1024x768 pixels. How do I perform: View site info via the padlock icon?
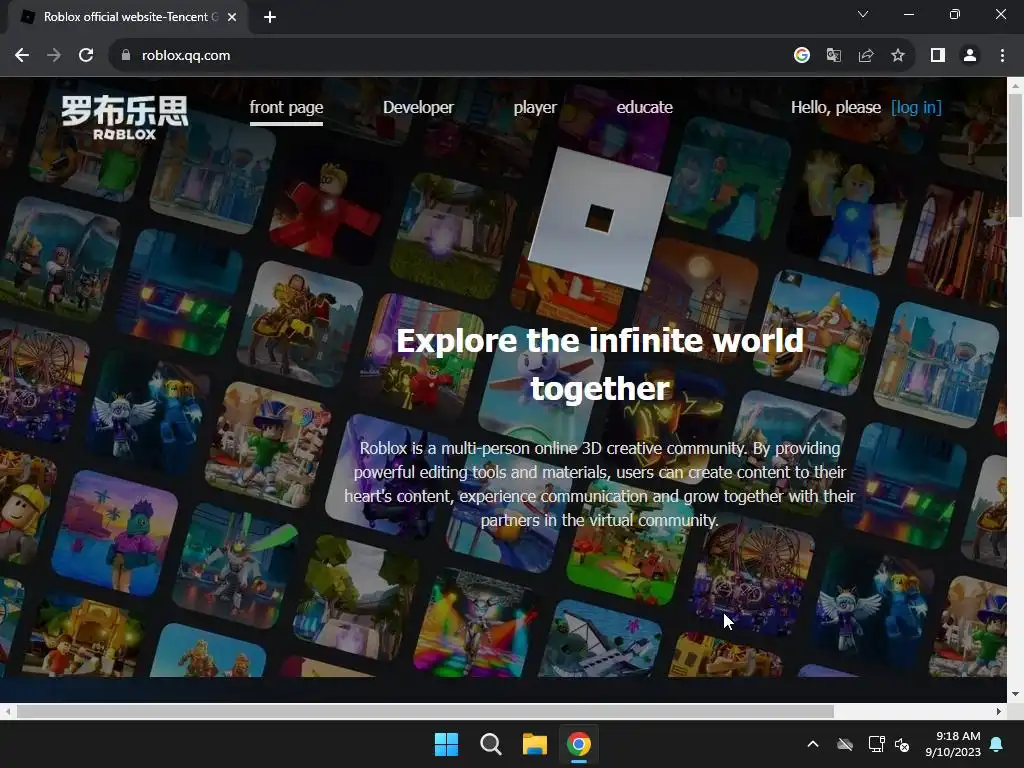(x=126, y=56)
